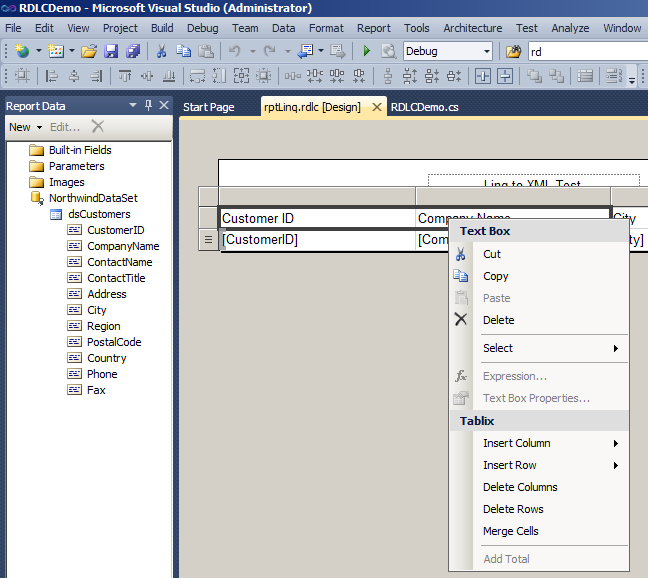This screenshot has height=578, width=648.
Task: Click the Redo arrow icon
Action: point(269,51)
